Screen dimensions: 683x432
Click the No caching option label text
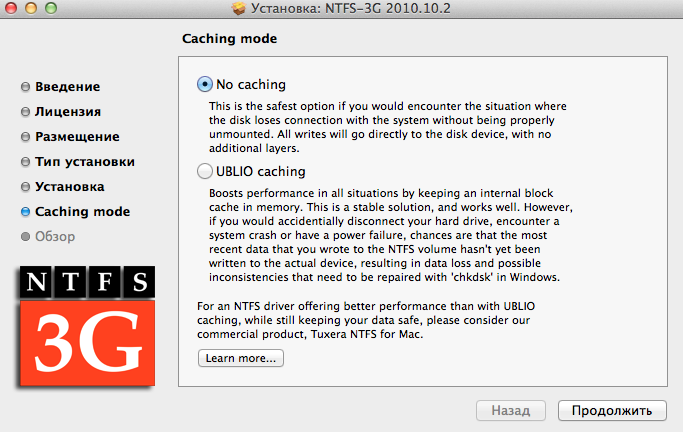click(251, 84)
